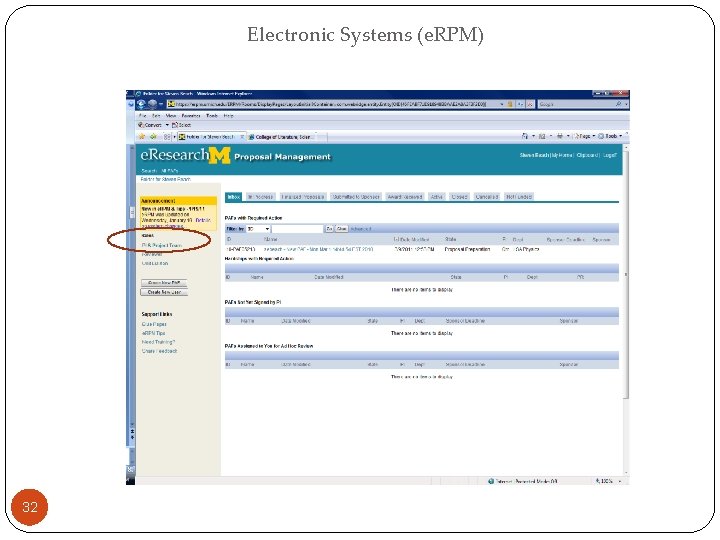Image resolution: width=720 pixels, height=540 pixels.
Task: Open the eRPM Tips support link
Action: coord(153,333)
